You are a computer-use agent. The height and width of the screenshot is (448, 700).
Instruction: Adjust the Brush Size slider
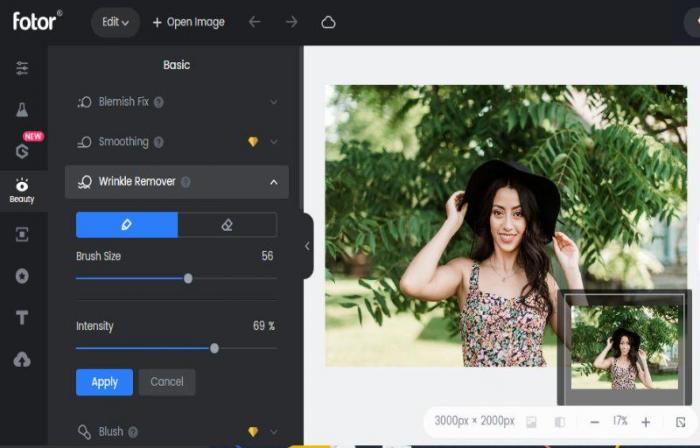[x=188, y=278]
